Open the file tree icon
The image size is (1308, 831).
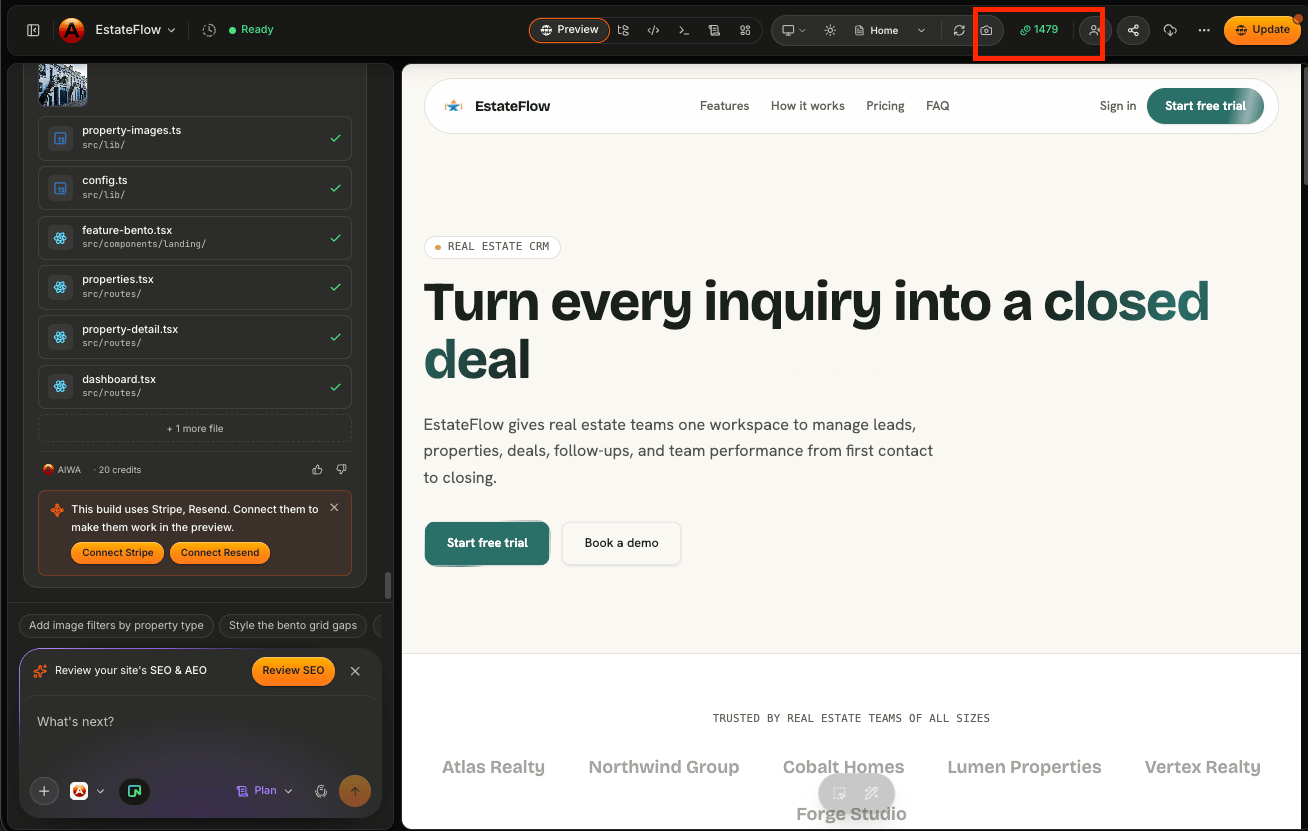coord(623,30)
